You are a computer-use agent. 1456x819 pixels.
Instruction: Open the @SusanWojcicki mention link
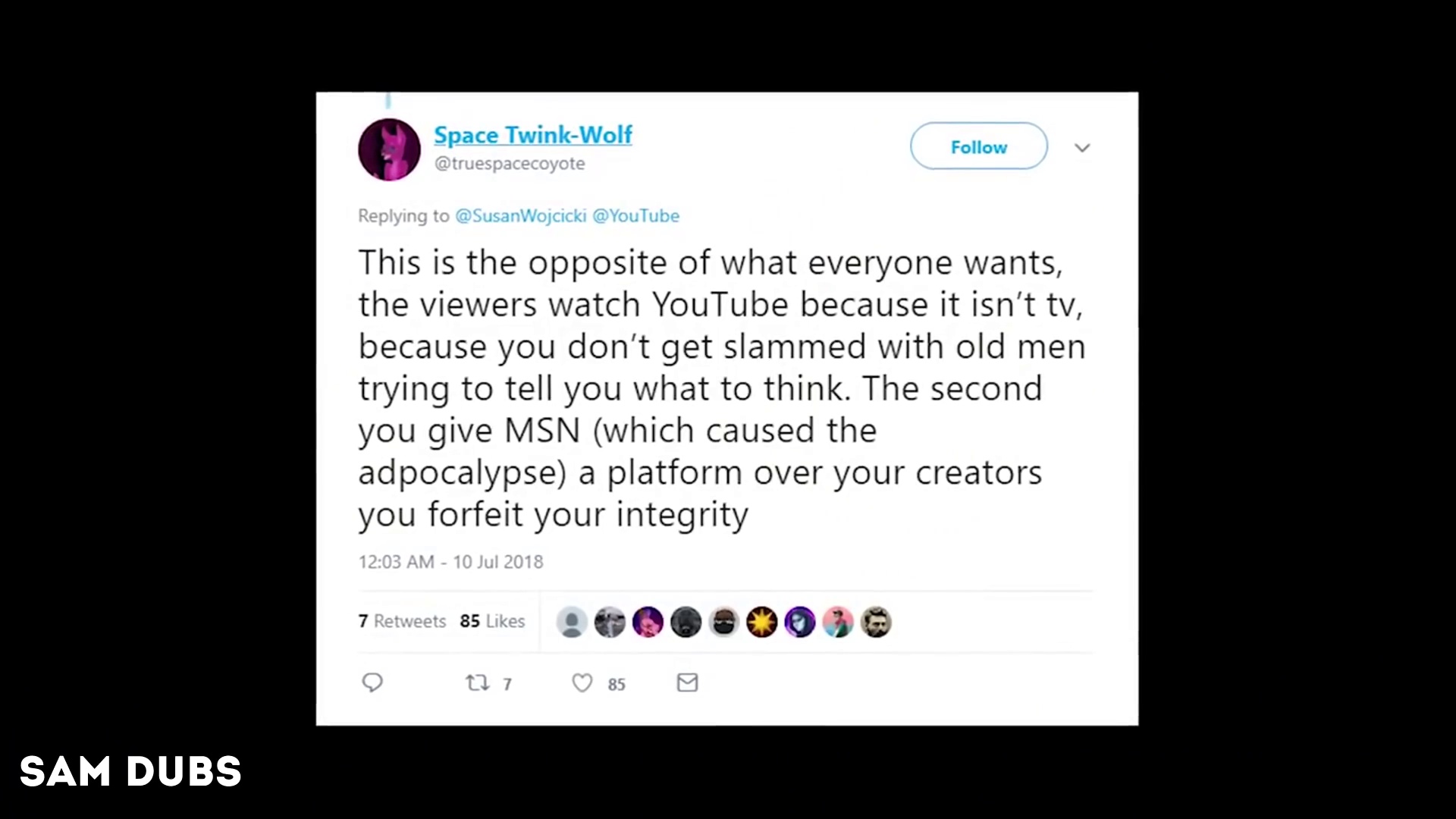(520, 216)
